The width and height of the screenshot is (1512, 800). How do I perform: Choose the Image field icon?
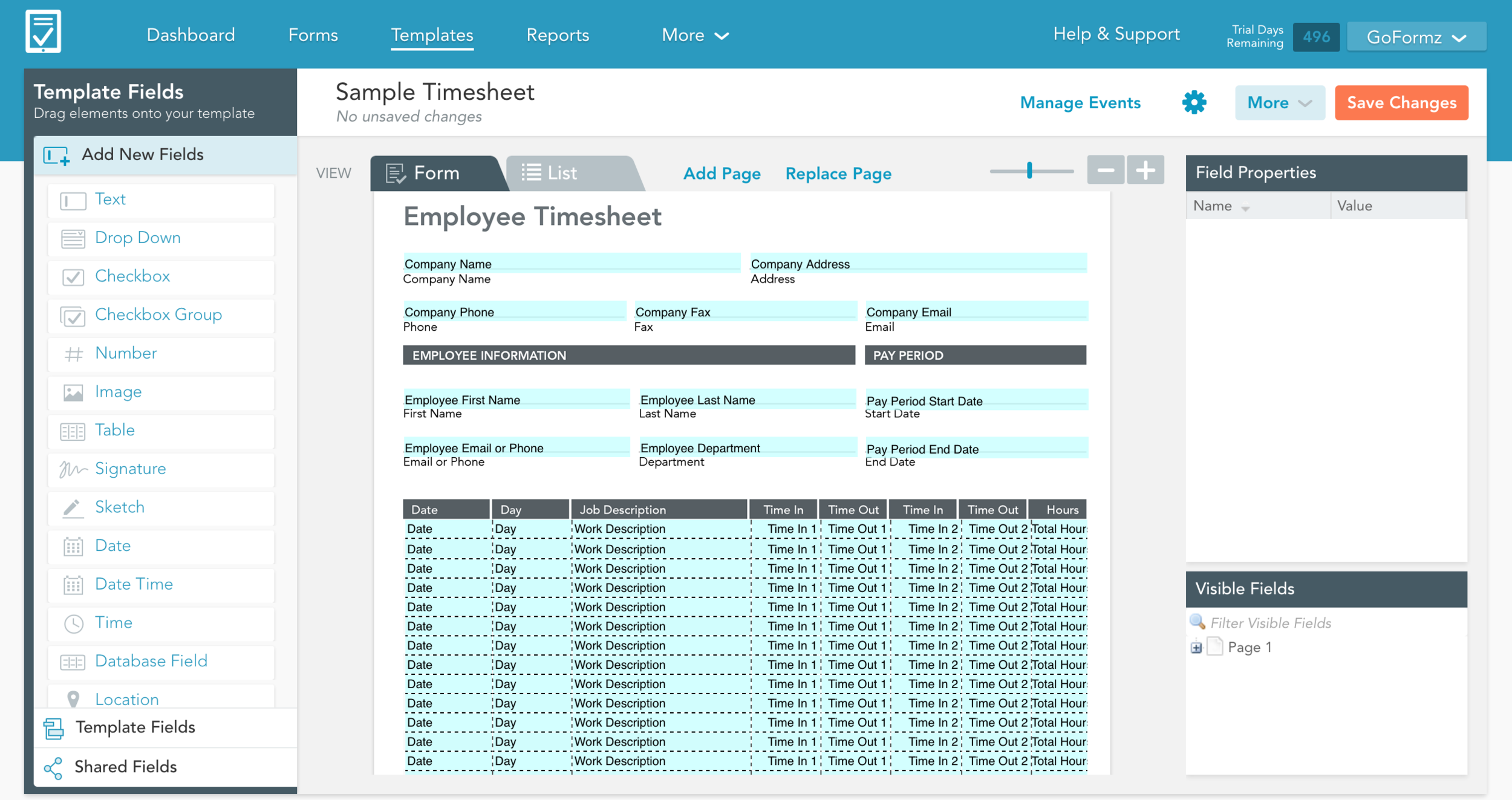73,392
